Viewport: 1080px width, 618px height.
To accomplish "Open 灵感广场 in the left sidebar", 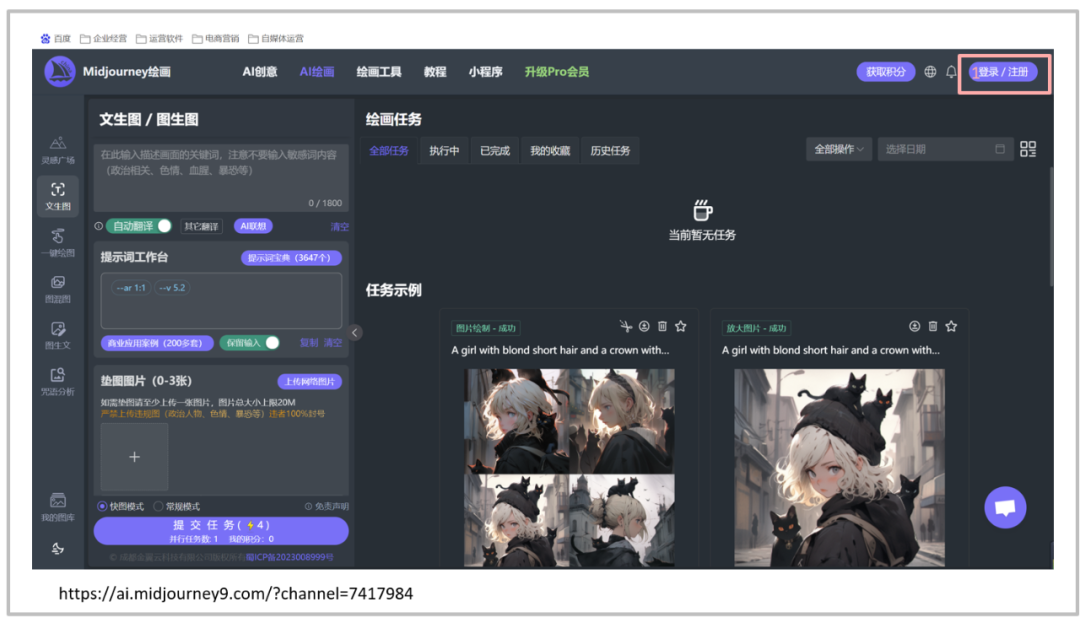I will [x=58, y=150].
